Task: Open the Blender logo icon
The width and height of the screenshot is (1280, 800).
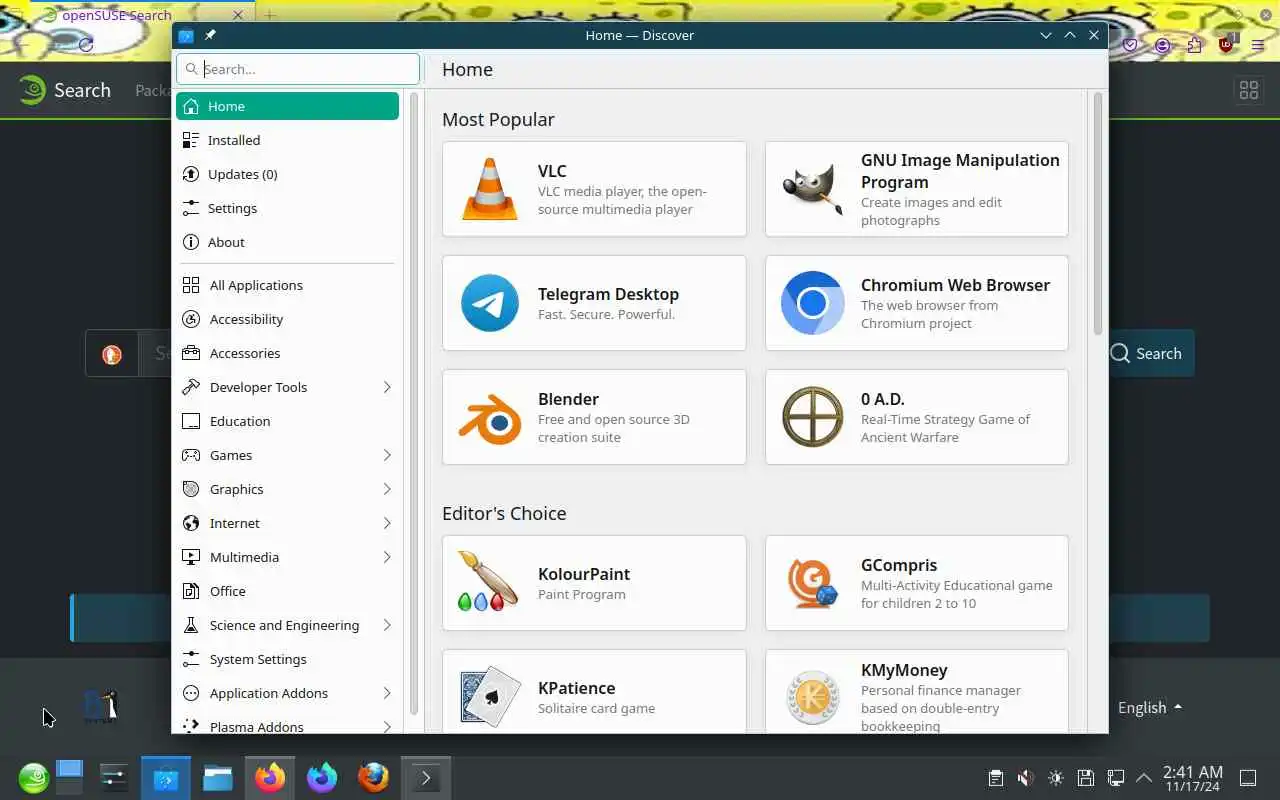Action: (x=490, y=417)
